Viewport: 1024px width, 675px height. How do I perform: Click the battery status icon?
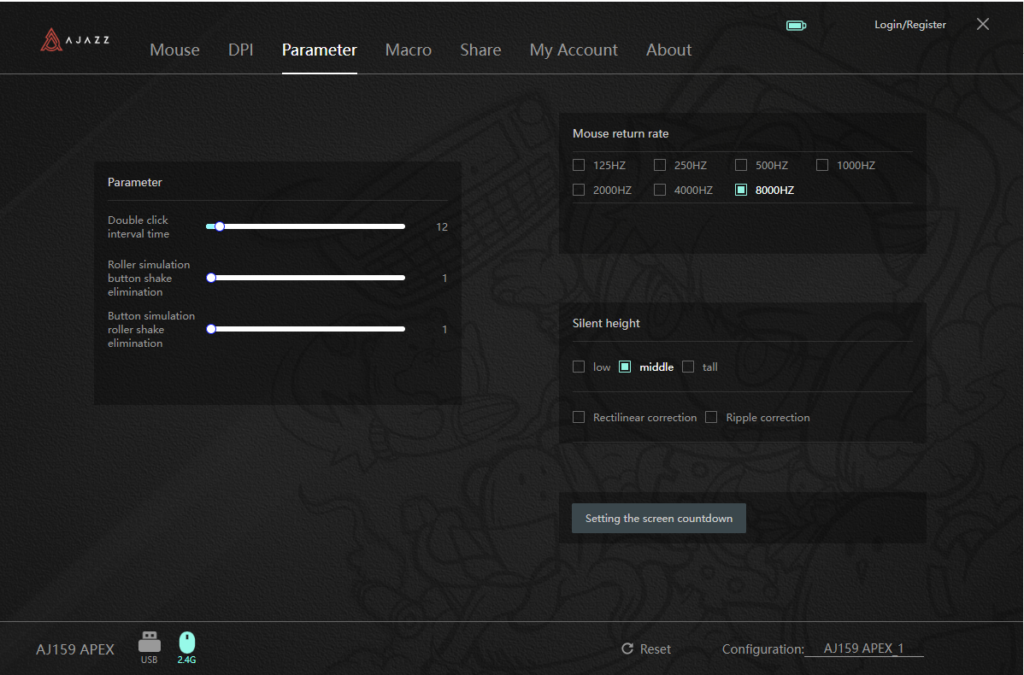click(796, 25)
